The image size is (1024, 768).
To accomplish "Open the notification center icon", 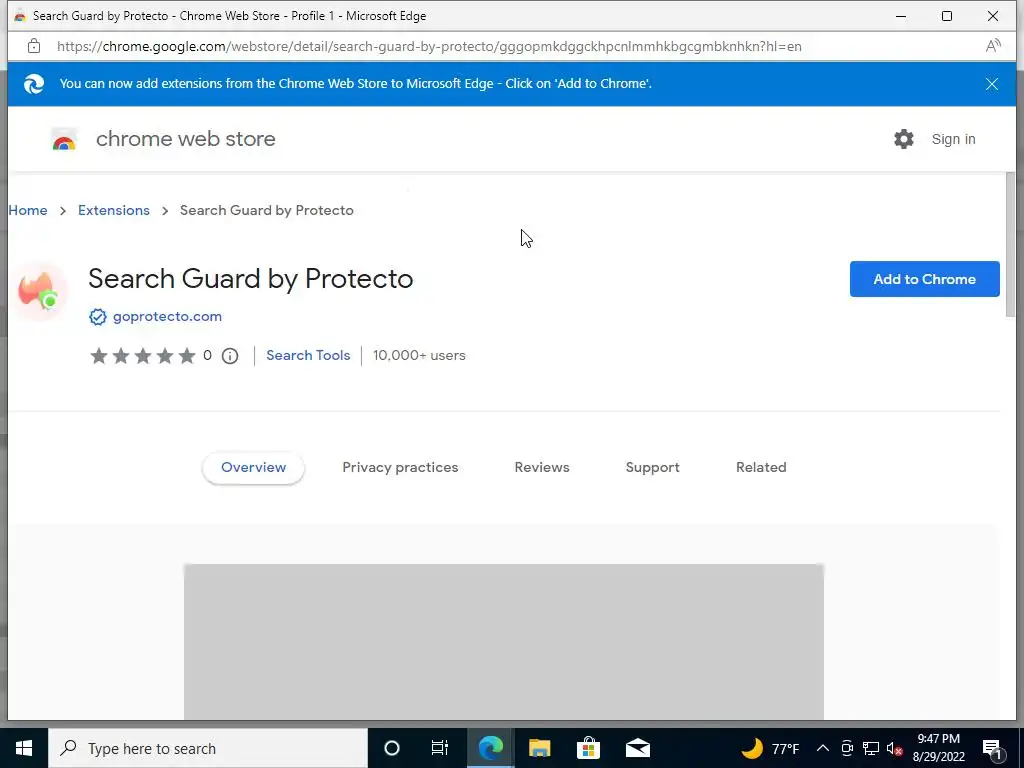I will [x=993, y=748].
